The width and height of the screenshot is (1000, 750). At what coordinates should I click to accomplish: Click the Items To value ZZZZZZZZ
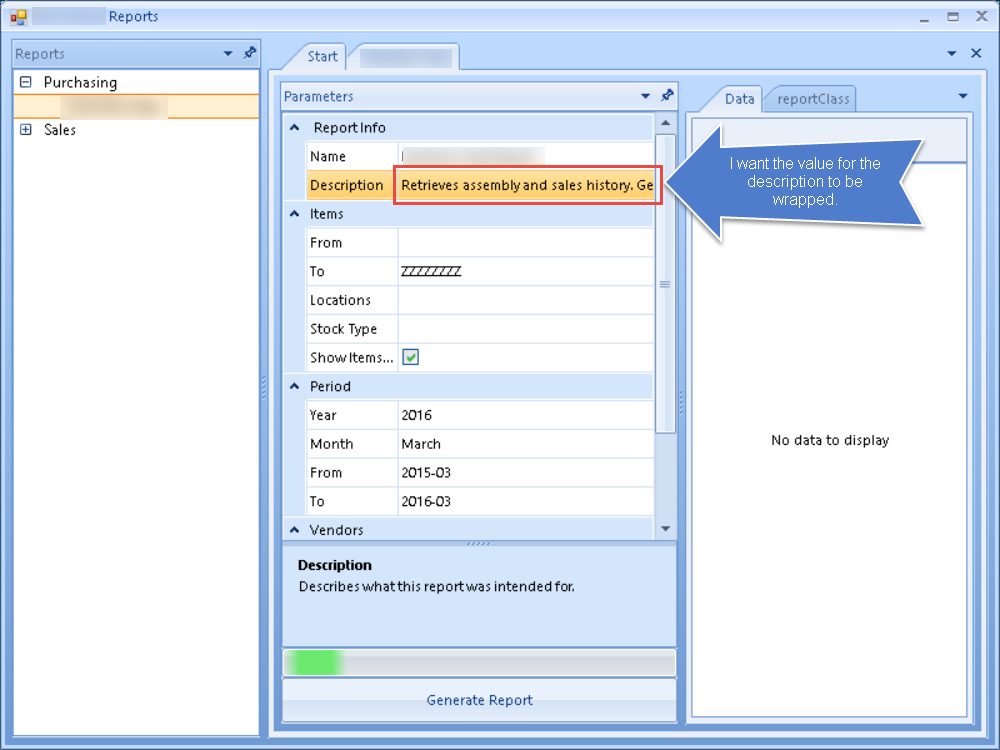click(431, 271)
